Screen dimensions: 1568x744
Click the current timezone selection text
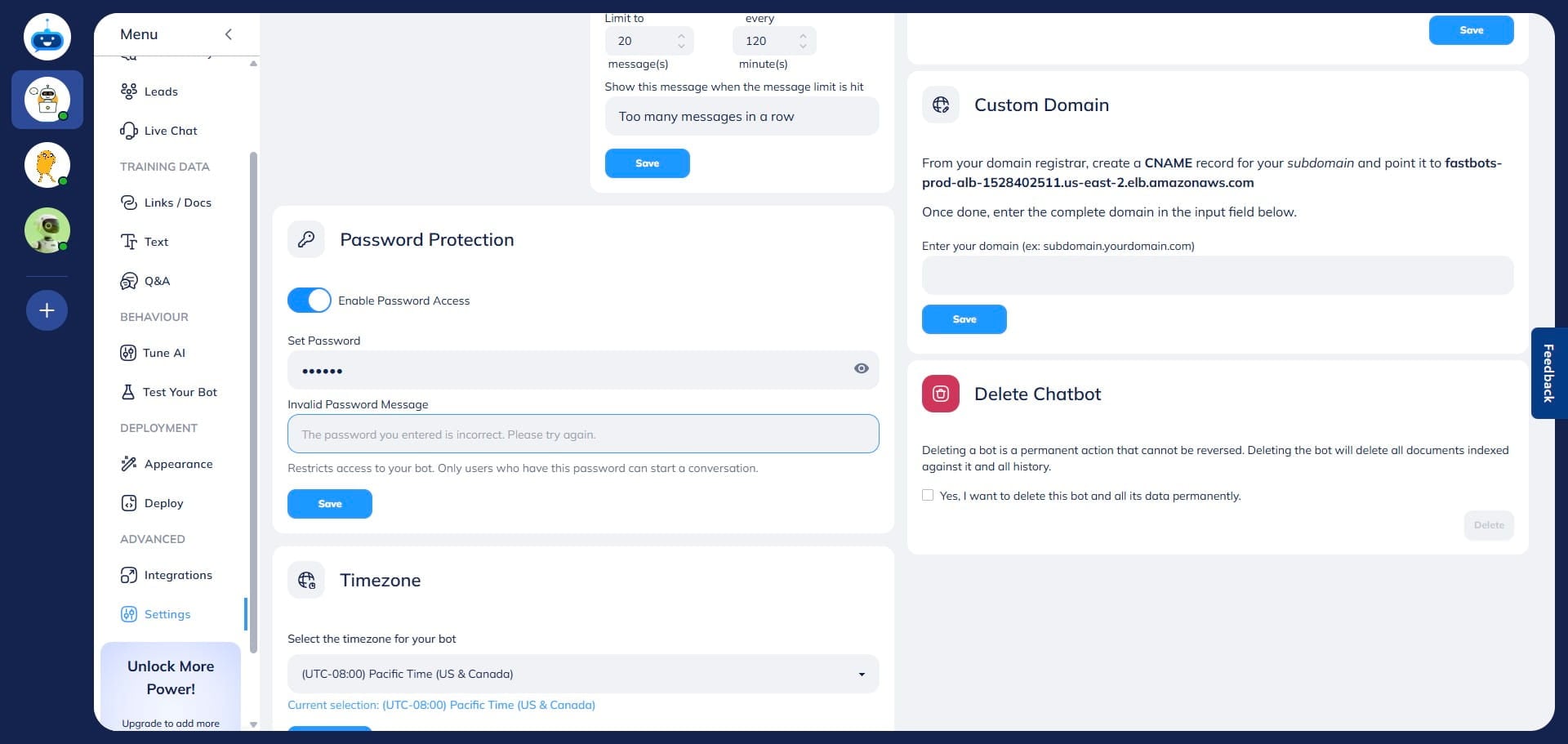441,705
